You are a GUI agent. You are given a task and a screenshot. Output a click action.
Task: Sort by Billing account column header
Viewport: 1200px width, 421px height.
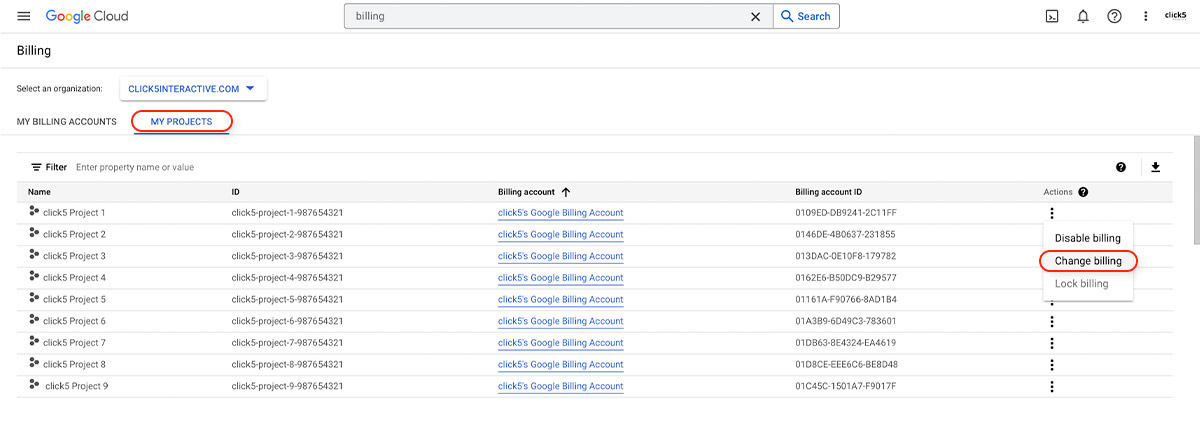click(534, 191)
